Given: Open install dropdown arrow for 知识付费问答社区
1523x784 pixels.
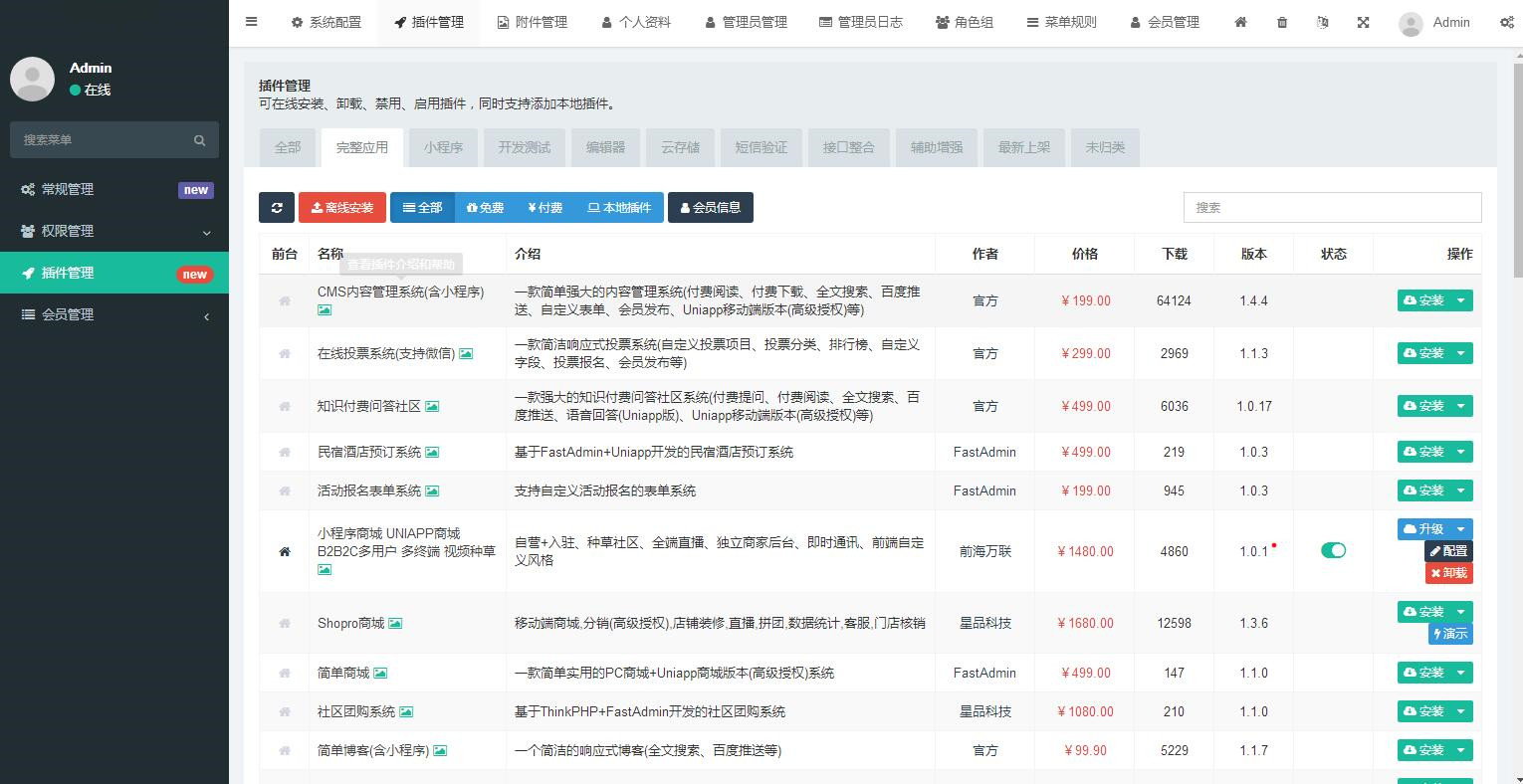Looking at the screenshot, I should (x=1461, y=406).
